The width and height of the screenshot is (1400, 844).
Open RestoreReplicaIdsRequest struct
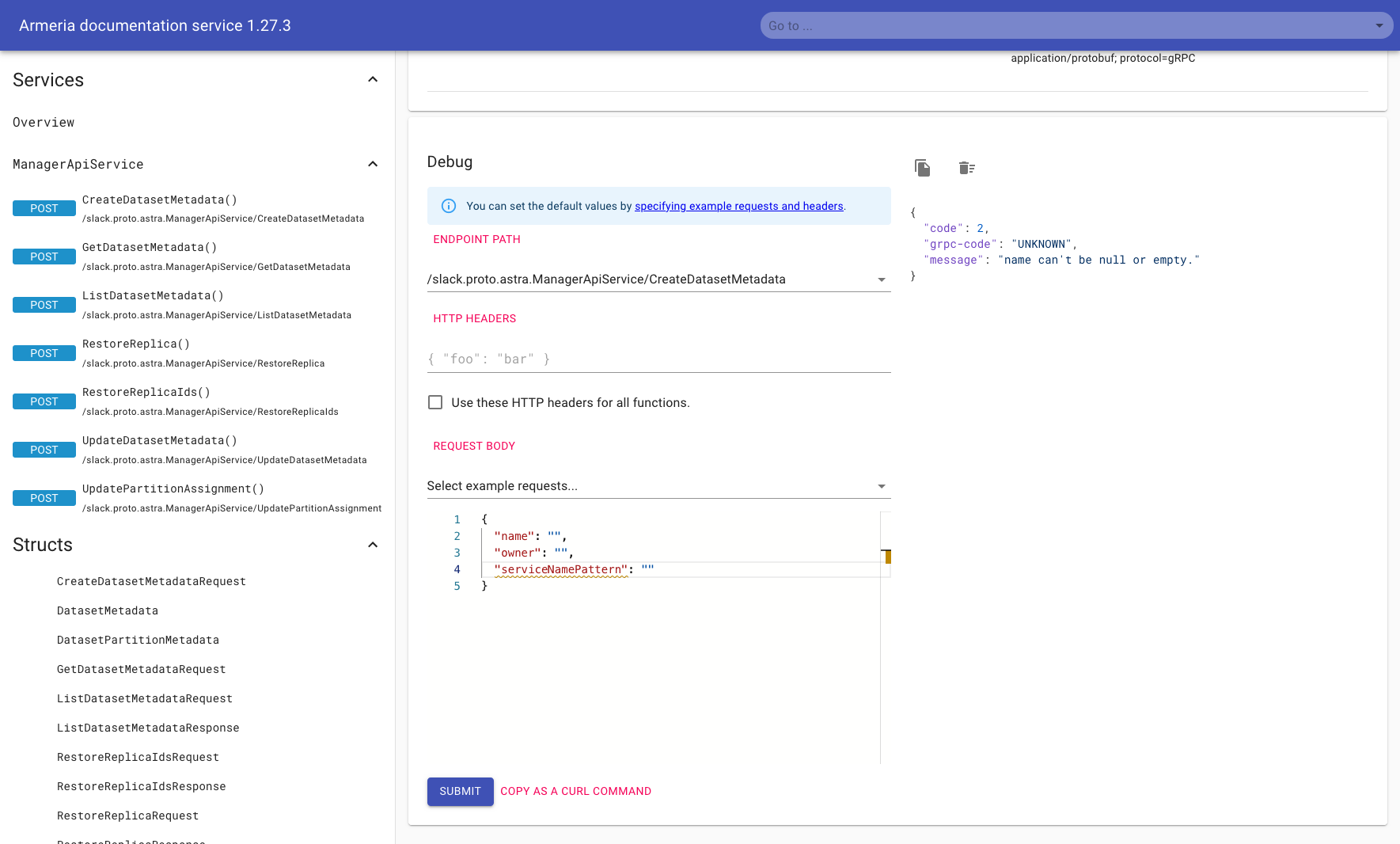coord(138,757)
